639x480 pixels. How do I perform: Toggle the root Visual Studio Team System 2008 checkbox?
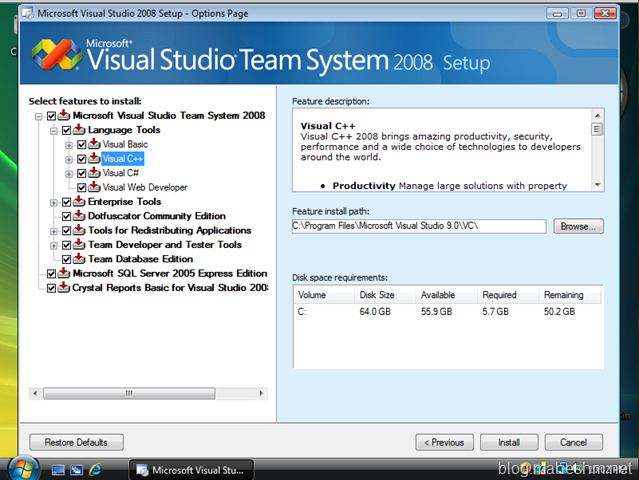(x=51, y=116)
